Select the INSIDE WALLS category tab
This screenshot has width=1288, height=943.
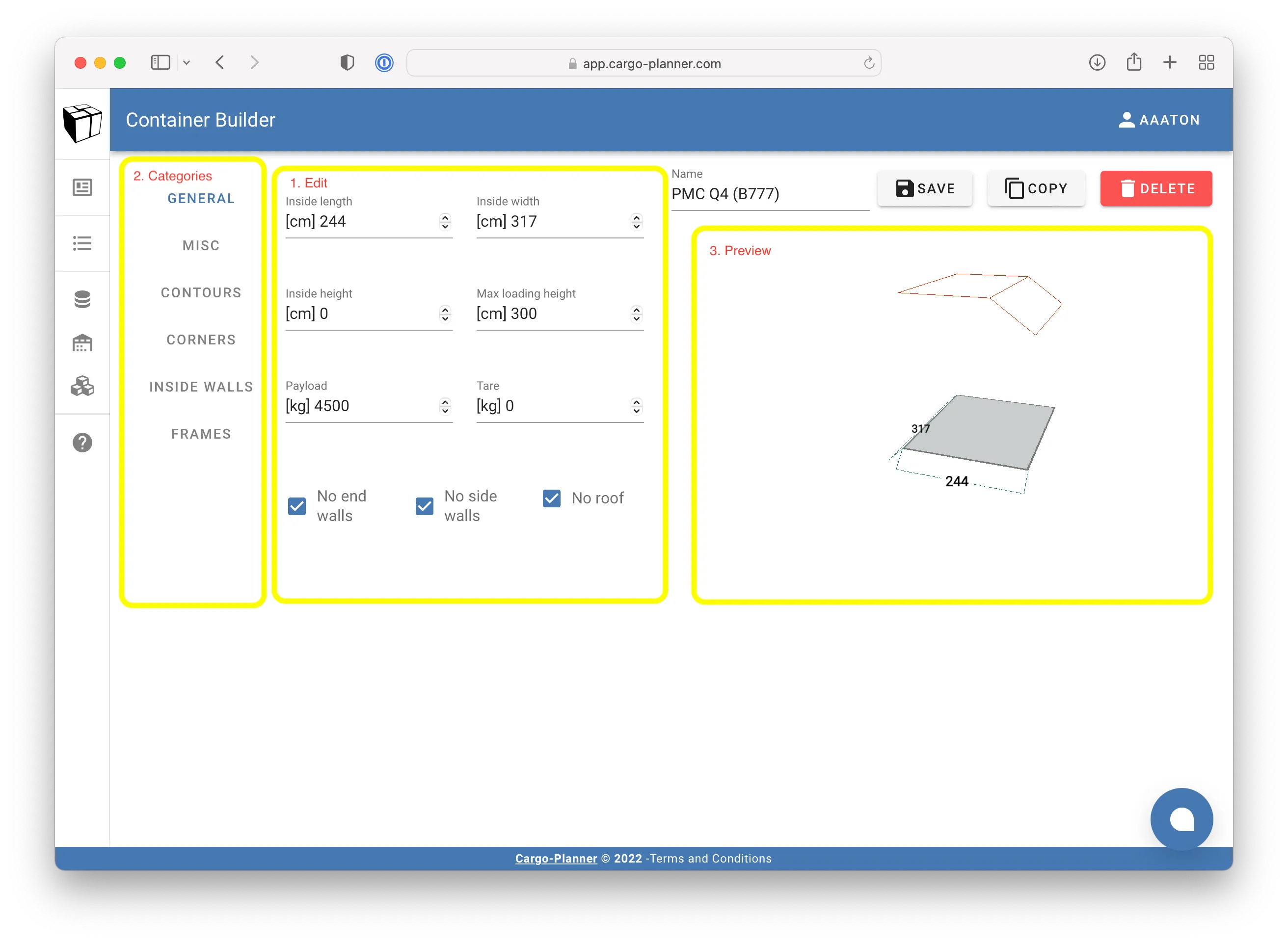point(201,386)
